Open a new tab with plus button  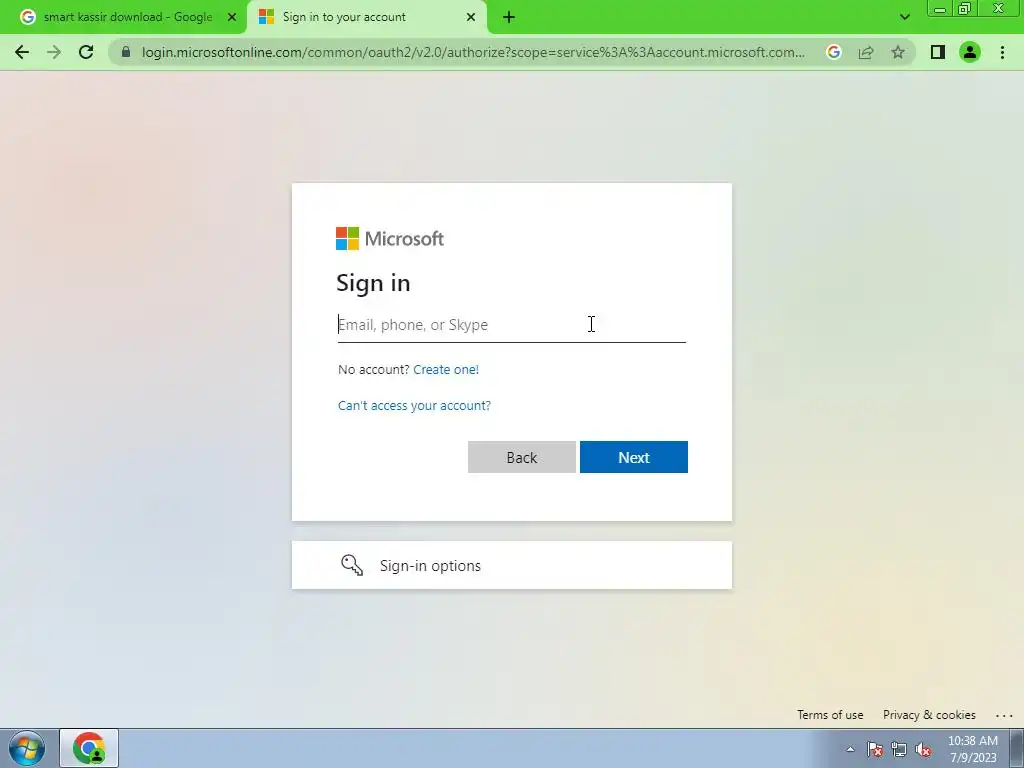tap(509, 17)
